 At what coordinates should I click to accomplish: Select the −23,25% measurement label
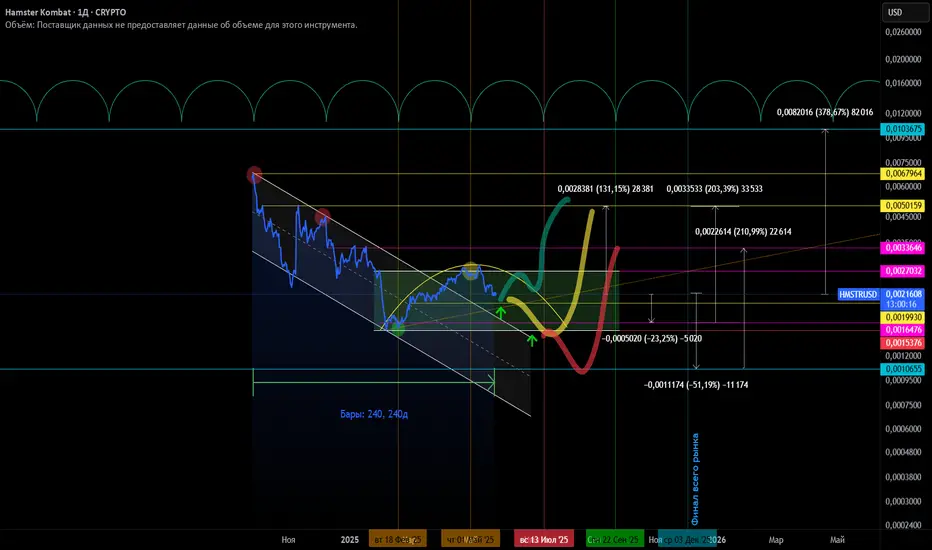pyautogui.click(x=652, y=339)
